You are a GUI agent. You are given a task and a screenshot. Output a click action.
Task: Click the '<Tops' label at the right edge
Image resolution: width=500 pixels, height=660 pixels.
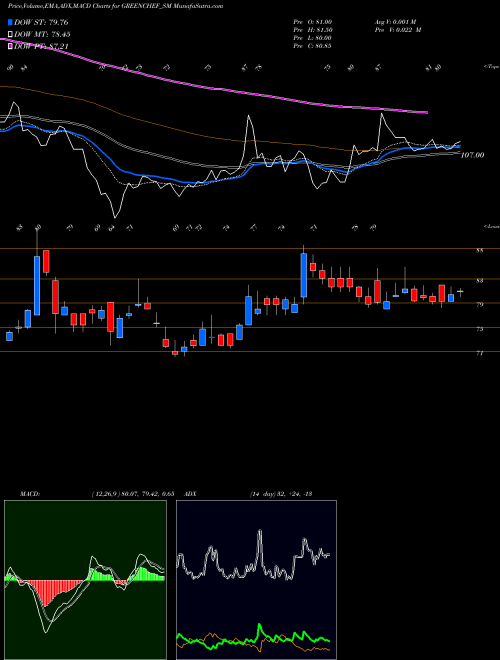pyautogui.click(x=491, y=67)
